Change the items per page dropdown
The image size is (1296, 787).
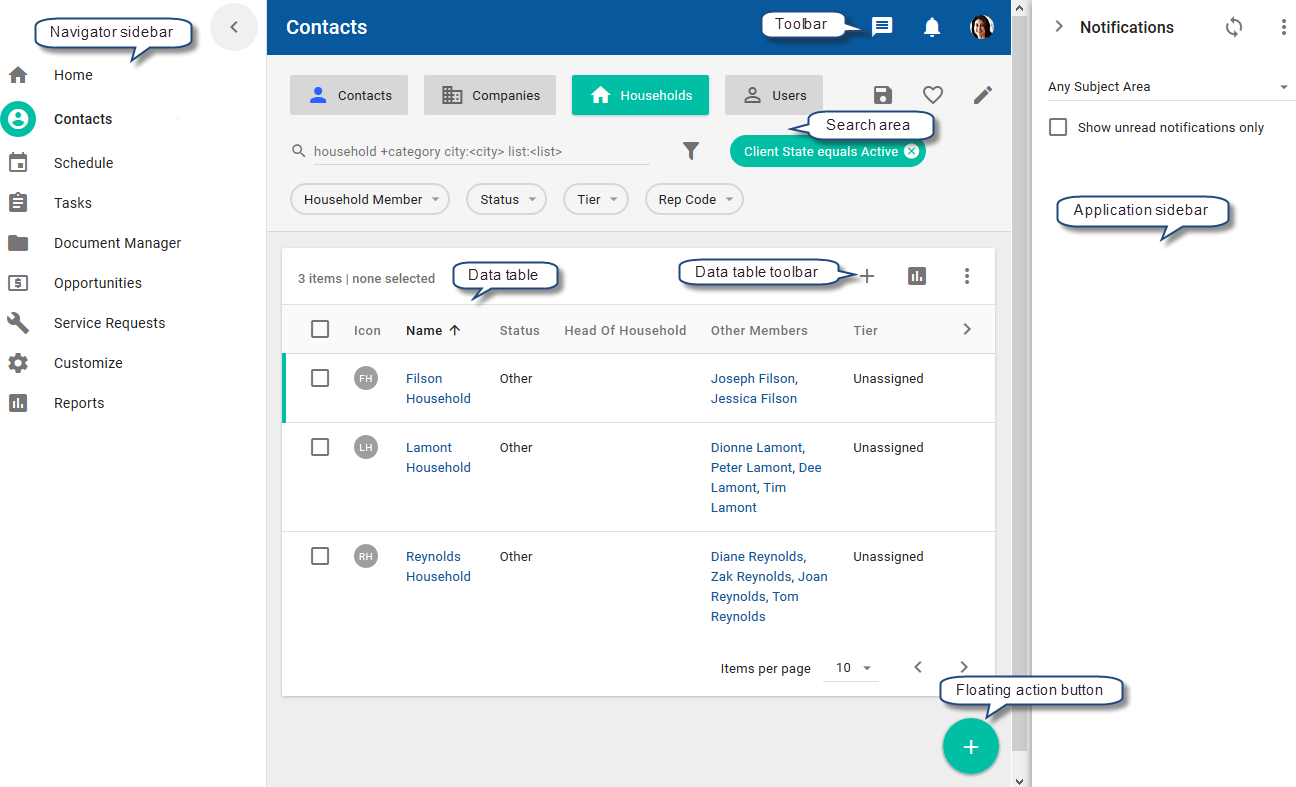(850, 667)
